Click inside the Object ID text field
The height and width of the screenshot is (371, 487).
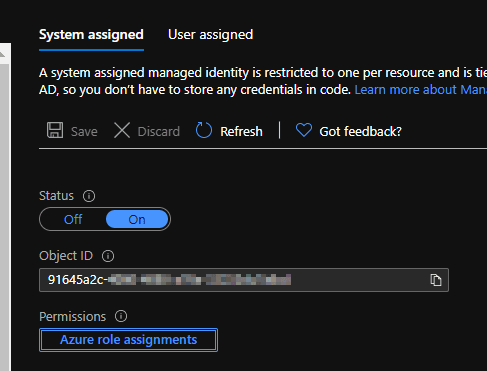click(244, 280)
